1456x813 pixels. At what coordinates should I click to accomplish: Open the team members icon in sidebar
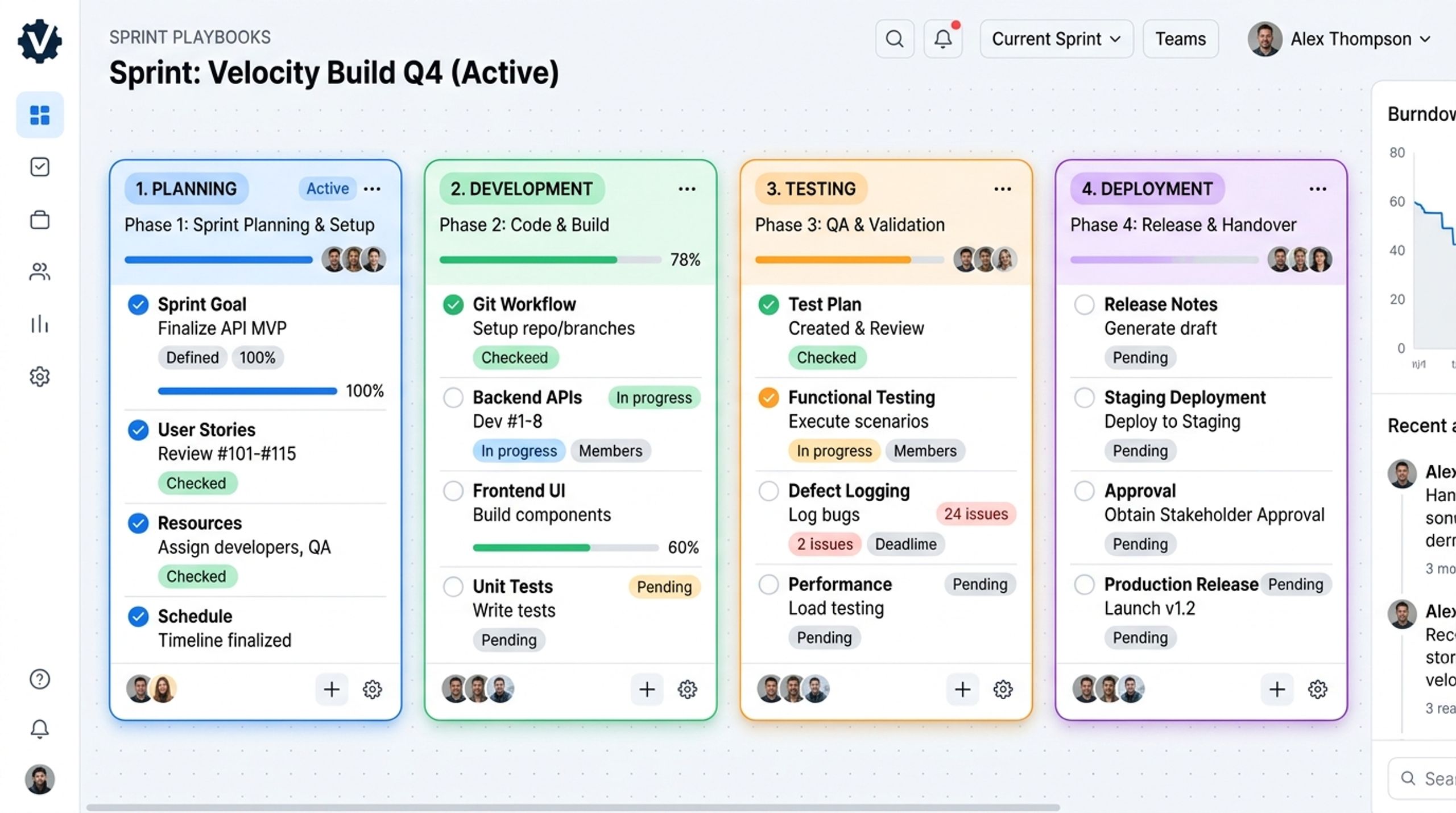40,272
